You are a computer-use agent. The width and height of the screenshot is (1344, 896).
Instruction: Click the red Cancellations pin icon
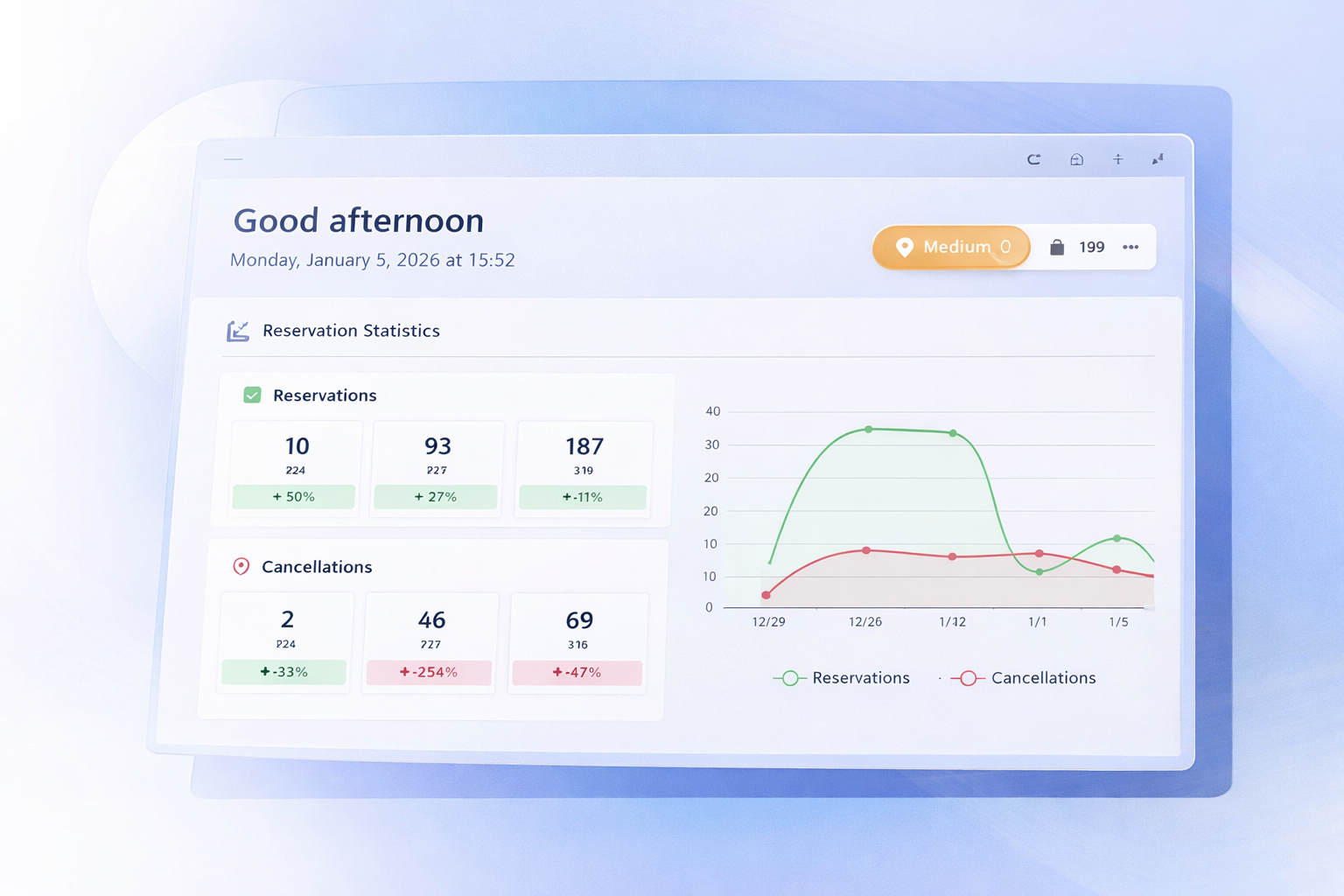[x=241, y=567]
